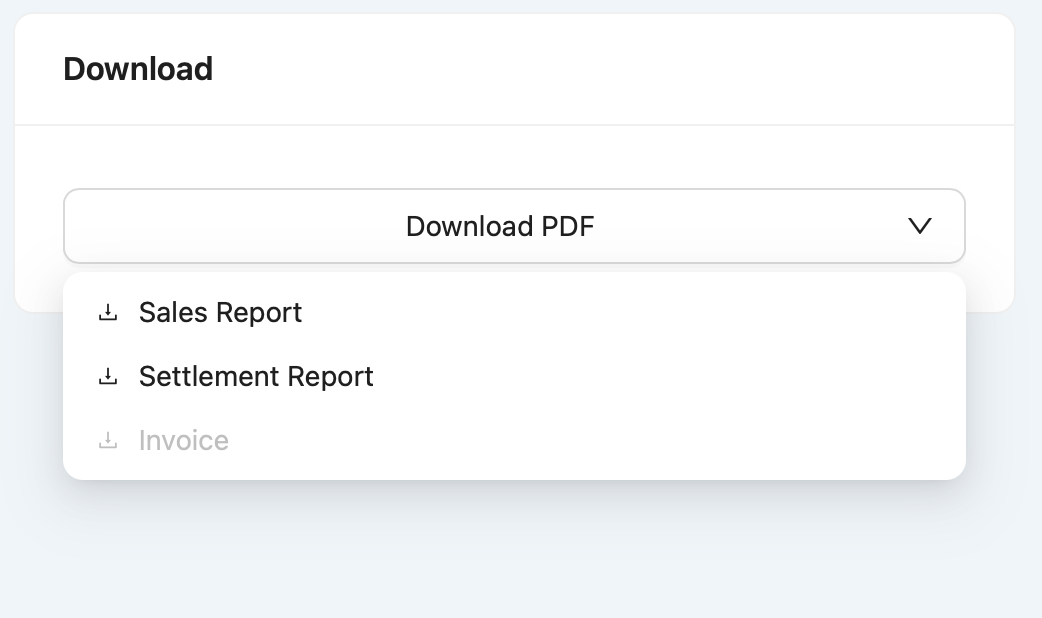
Task: Toggle the Download PDF combo box
Action: pos(514,226)
